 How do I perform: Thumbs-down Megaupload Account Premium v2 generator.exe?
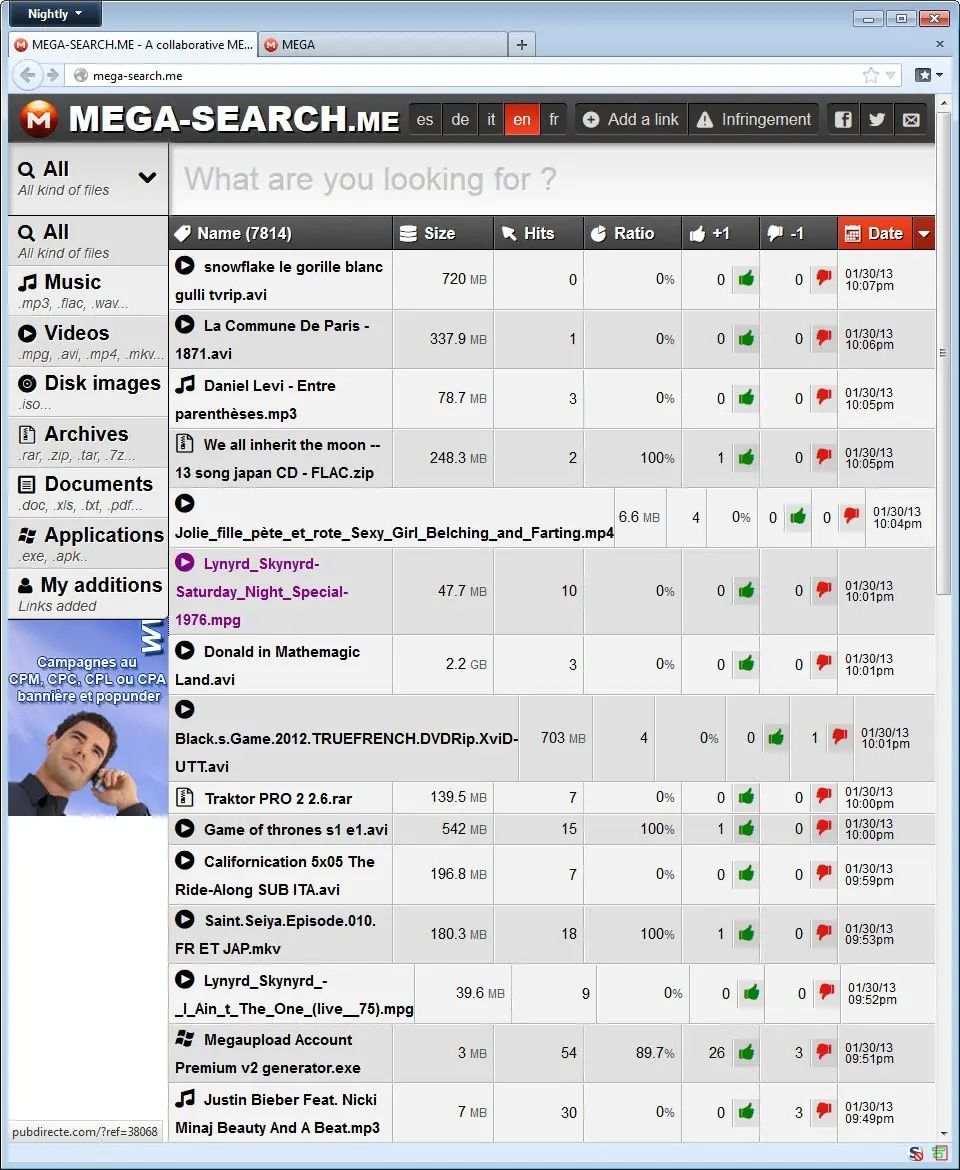[x=823, y=1051]
